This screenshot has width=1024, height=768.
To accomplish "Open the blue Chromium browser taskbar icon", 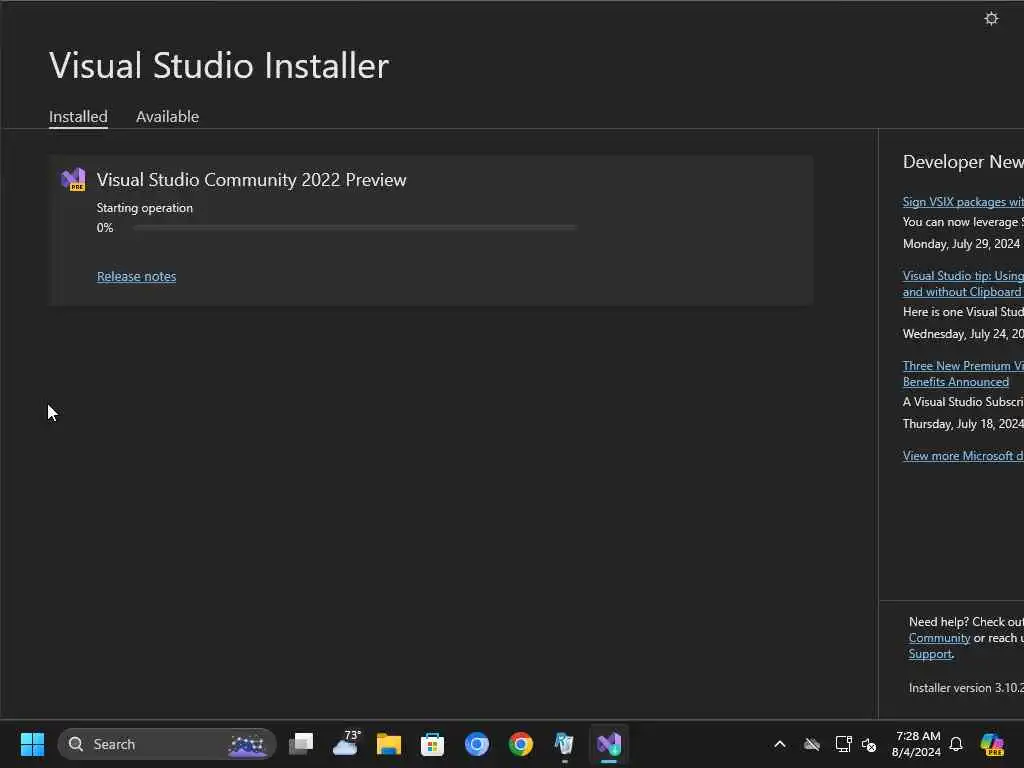I will pyautogui.click(x=477, y=744).
